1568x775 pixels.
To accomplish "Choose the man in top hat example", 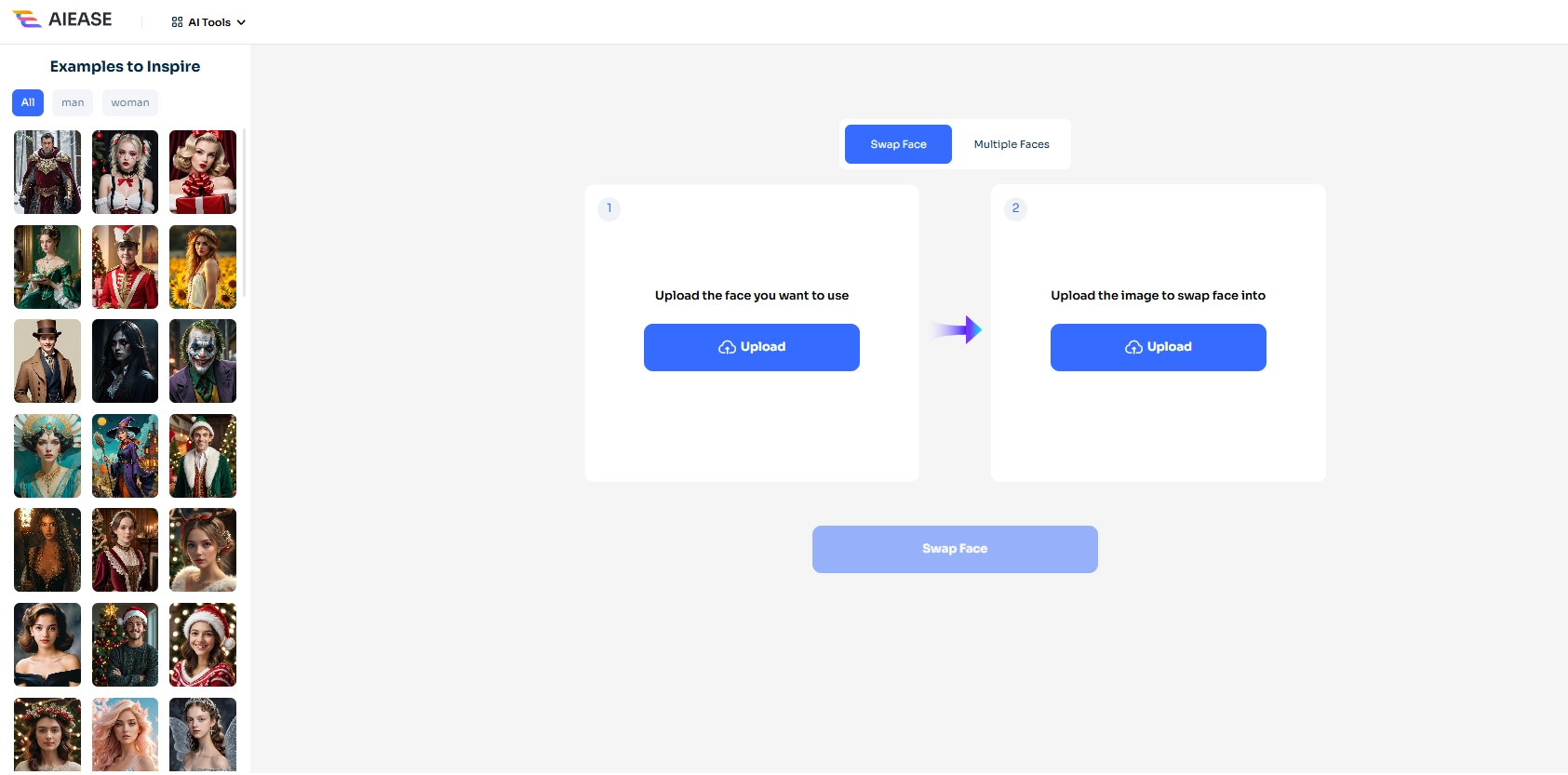I will click(x=47, y=361).
